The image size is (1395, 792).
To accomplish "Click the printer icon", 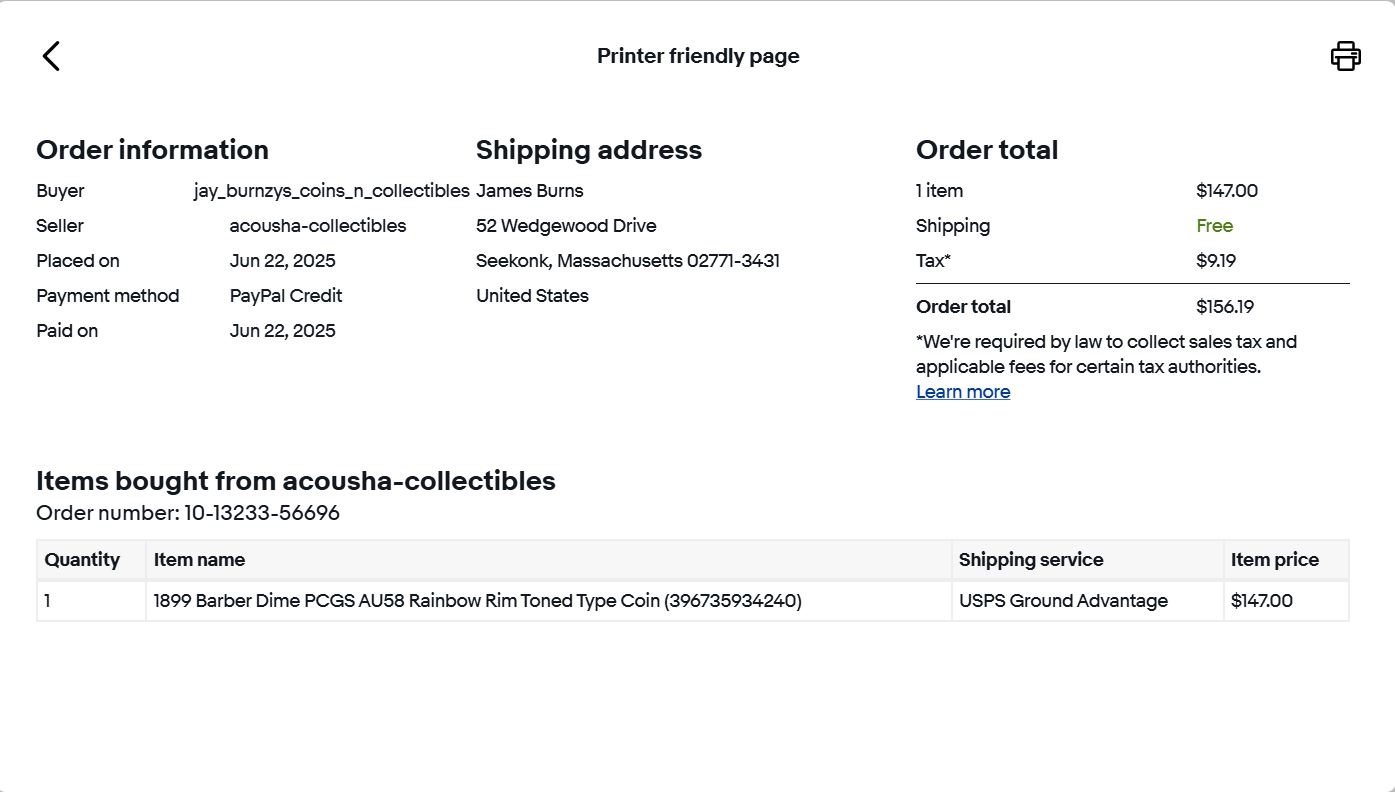I will click(x=1345, y=56).
